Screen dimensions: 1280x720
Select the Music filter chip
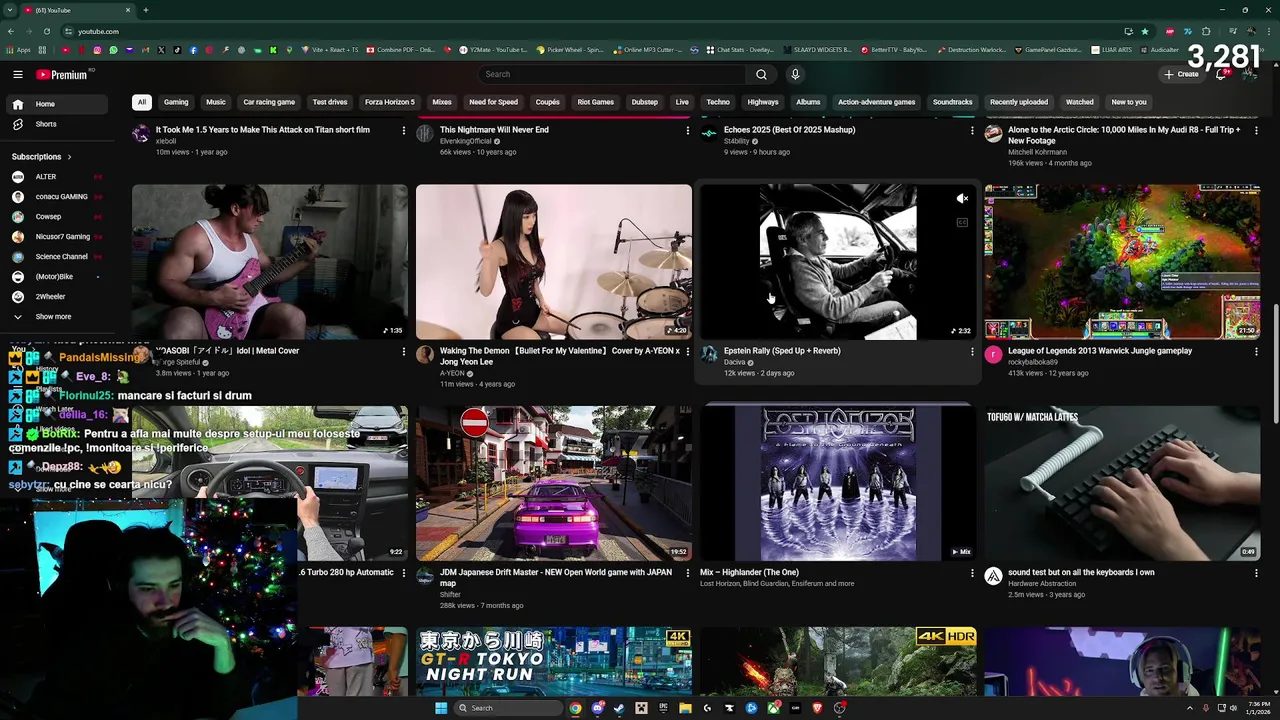(216, 102)
